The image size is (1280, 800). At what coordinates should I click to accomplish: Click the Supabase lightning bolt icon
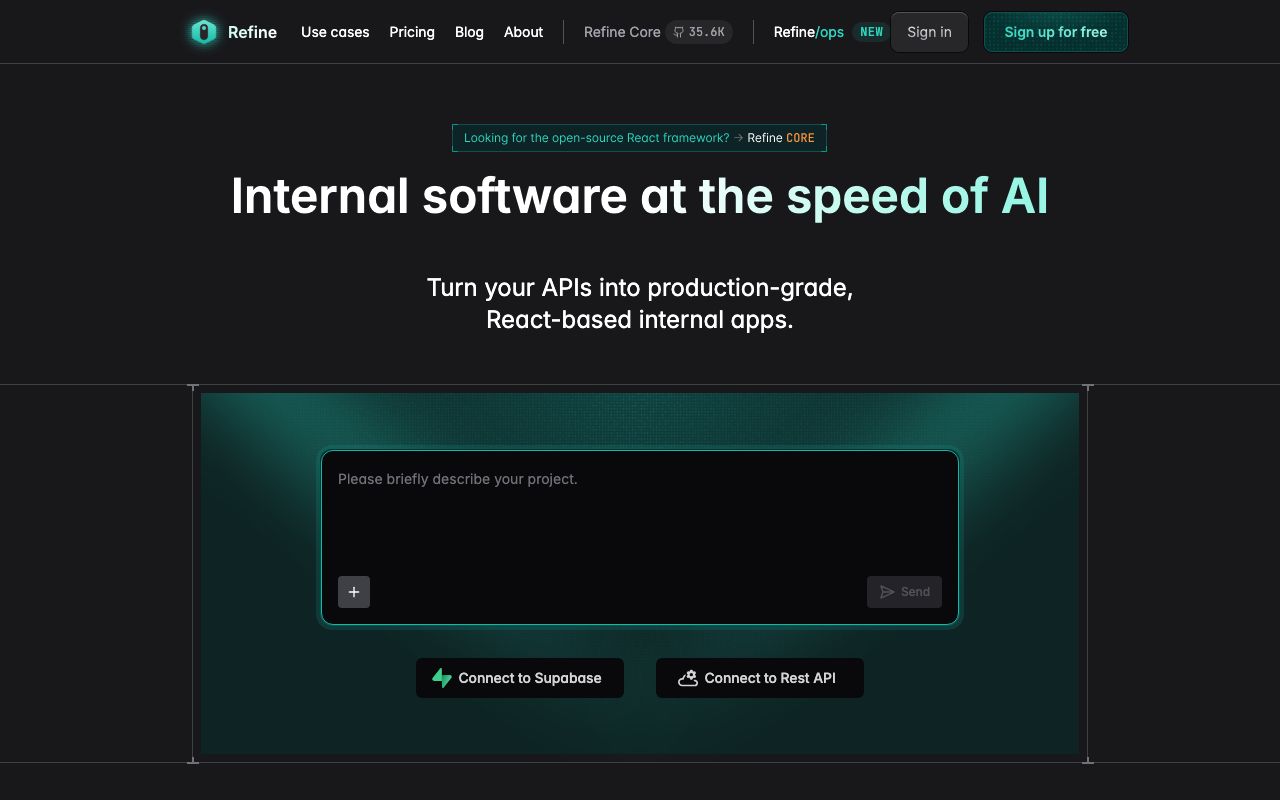(442, 678)
